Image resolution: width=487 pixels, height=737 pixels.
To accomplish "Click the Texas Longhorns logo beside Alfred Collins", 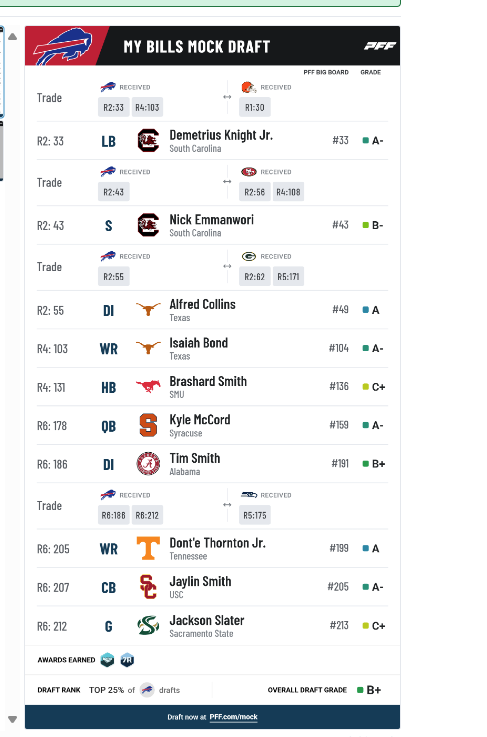I will click(148, 309).
